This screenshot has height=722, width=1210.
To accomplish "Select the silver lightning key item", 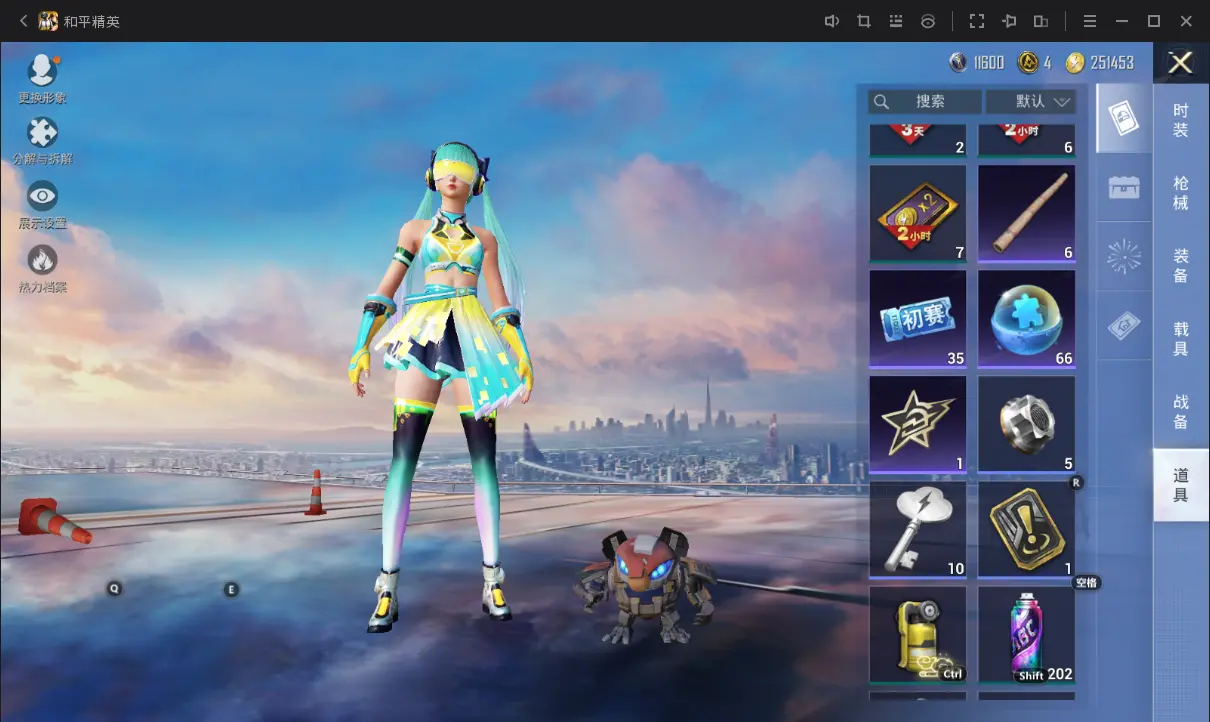I will 918,530.
